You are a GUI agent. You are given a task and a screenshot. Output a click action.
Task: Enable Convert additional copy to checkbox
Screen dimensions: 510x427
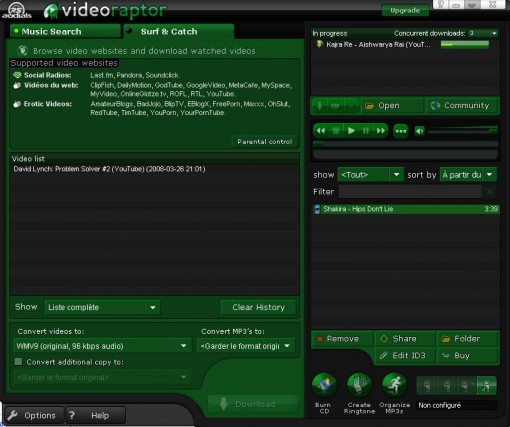pyautogui.click(x=19, y=362)
